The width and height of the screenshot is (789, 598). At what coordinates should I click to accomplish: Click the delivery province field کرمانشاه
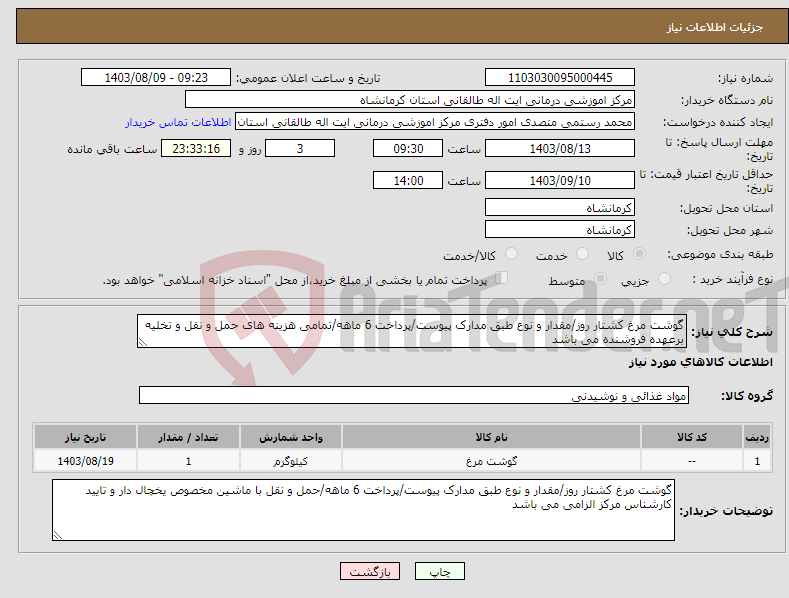click(x=560, y=207)
